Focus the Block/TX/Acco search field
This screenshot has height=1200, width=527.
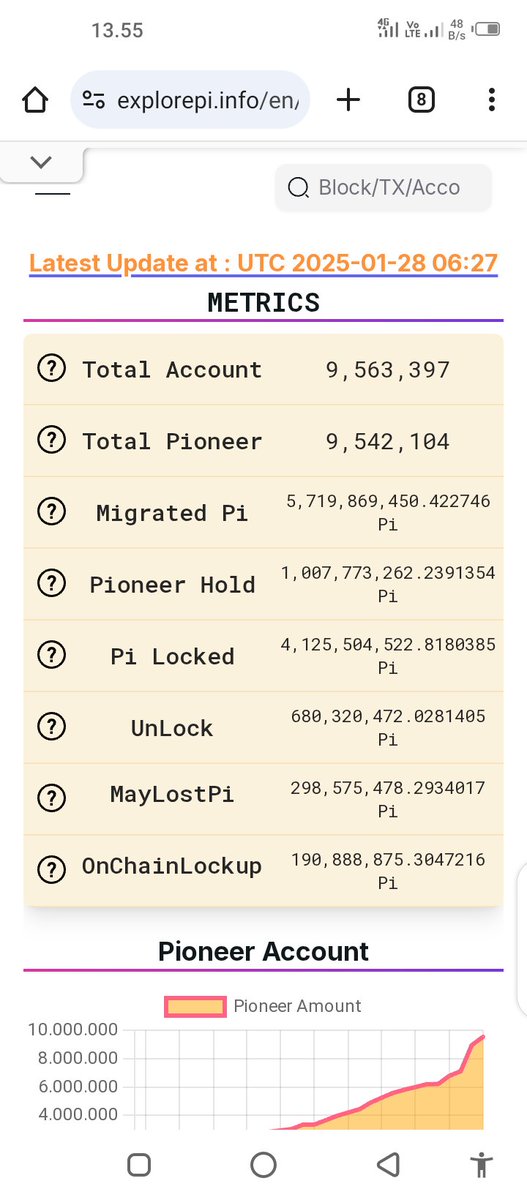click(384, 187)
